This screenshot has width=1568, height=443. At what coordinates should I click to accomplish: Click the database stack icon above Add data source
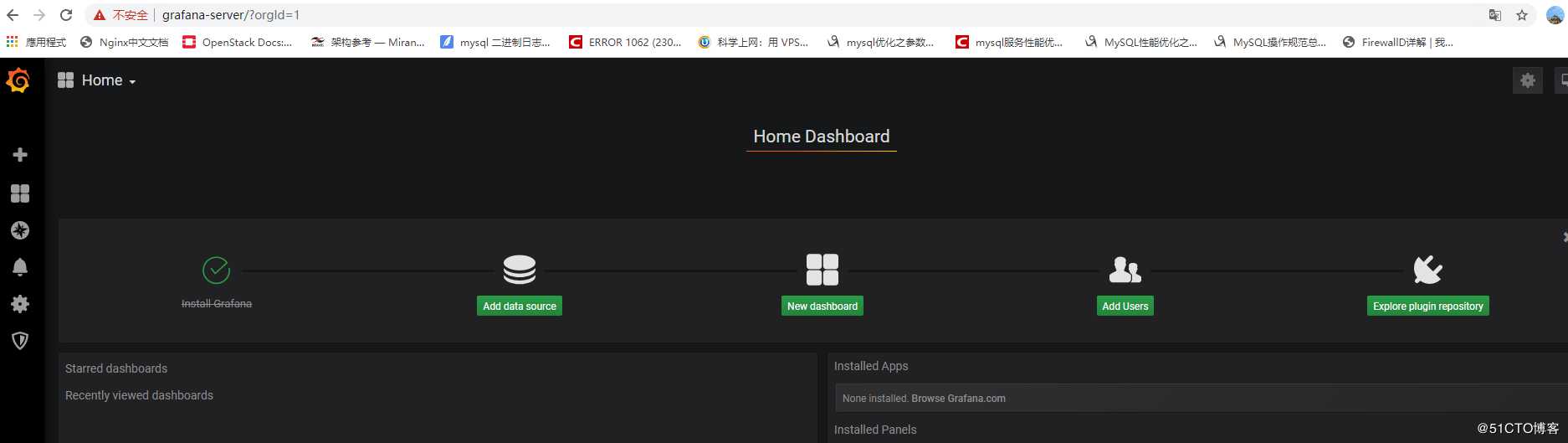pos(520,270)
